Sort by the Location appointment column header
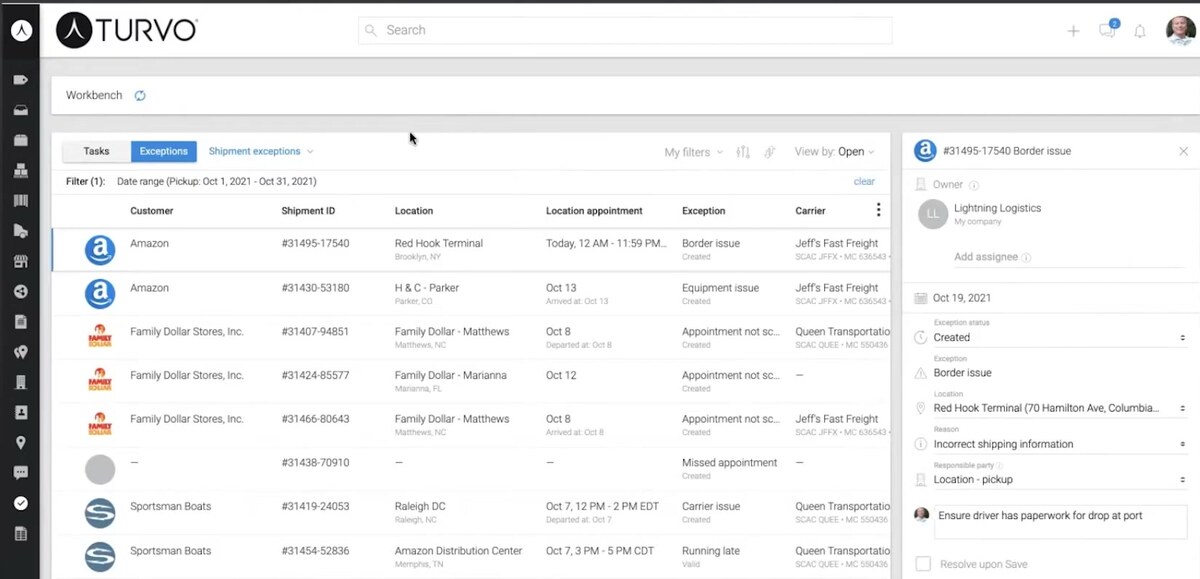Image resolution: width=1200 pixels, height=579 pixels. 594,211
